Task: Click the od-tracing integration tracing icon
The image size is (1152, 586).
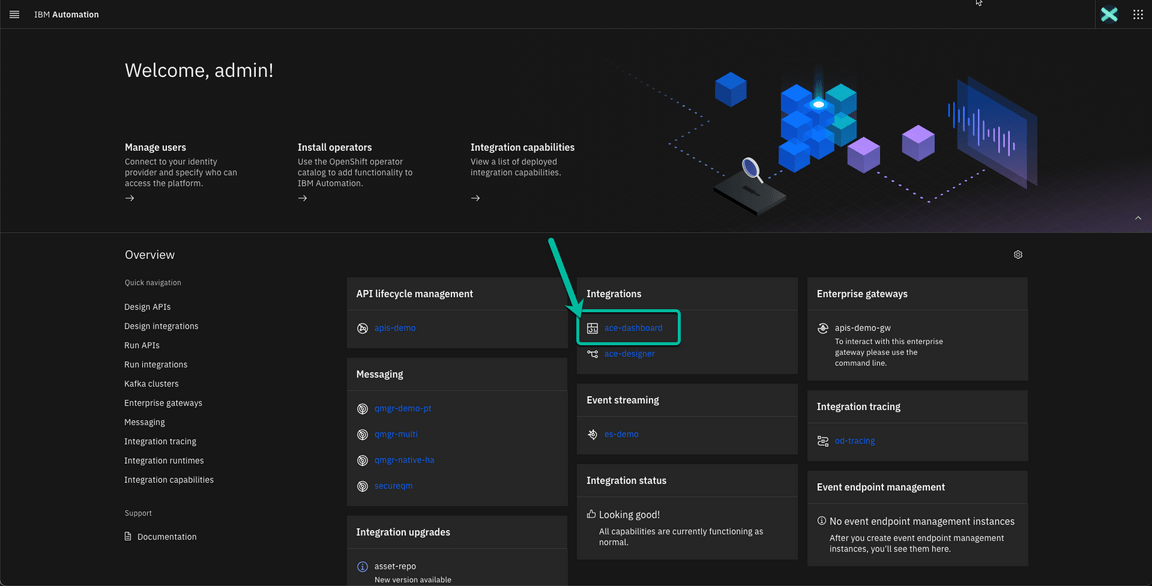Action: coord(822,440)
